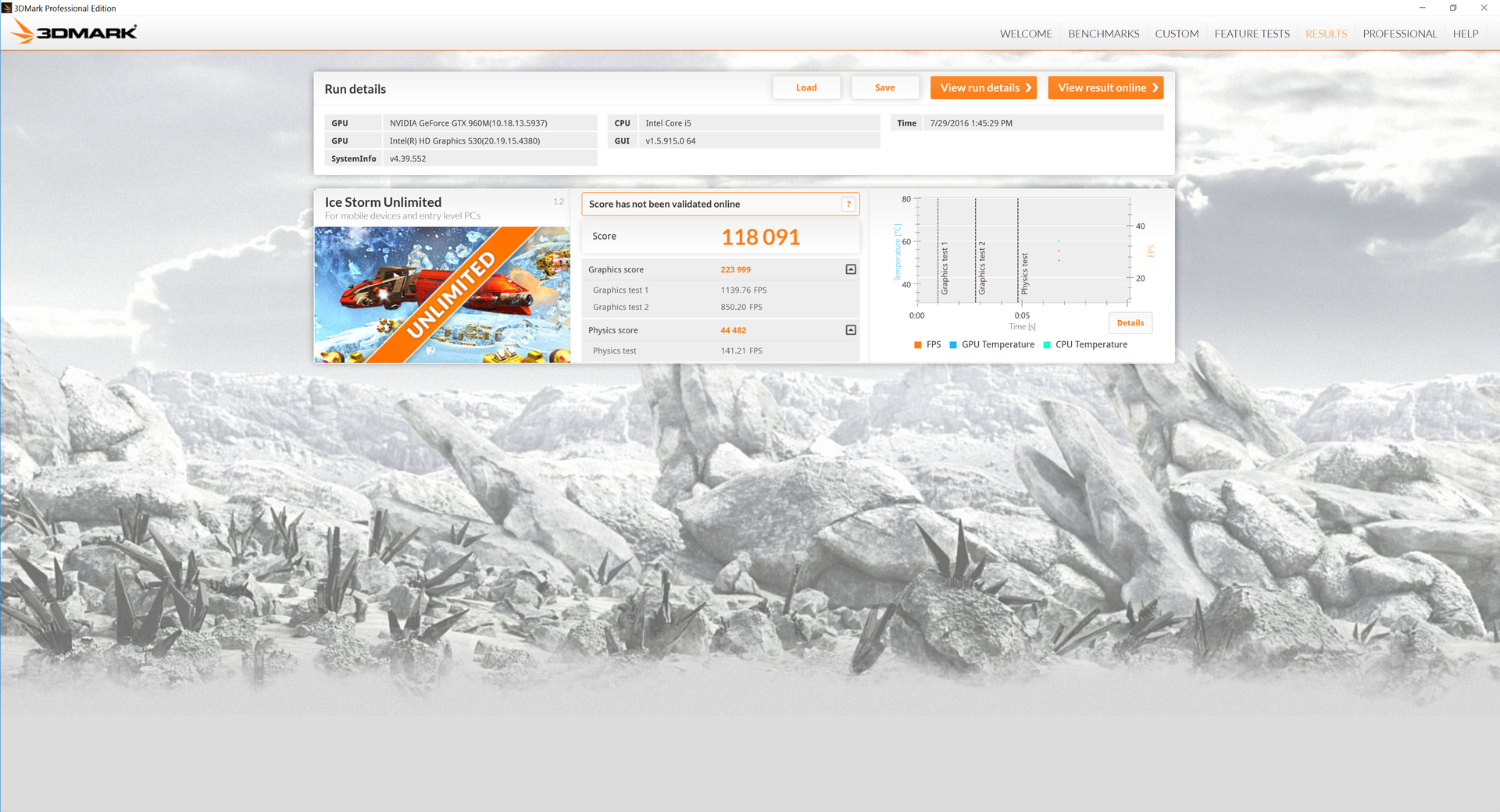Switch to the Benchmarks tab
The height and width of the screenshot is (812, 1500).
[x=1104, y=34]
